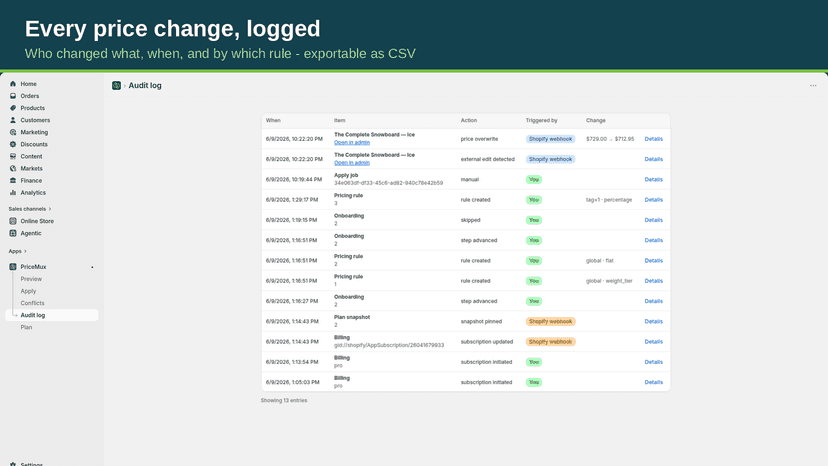828x466 pixels.
Task: Open the Plan page under PriceMux
Action: pyautogui.click(x=26, y=327)
